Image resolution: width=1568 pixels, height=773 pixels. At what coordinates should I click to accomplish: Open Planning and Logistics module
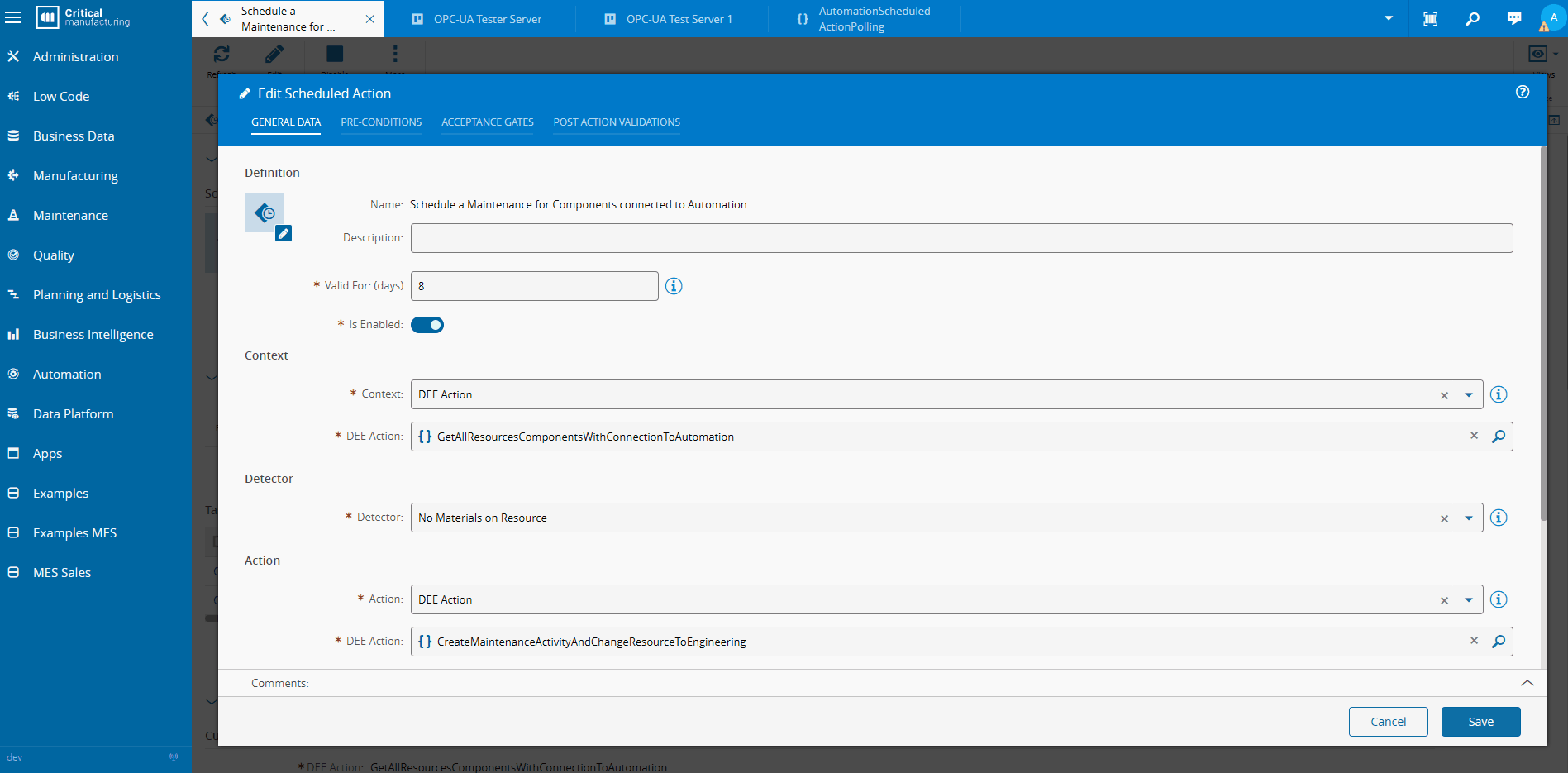click(96, 294)
